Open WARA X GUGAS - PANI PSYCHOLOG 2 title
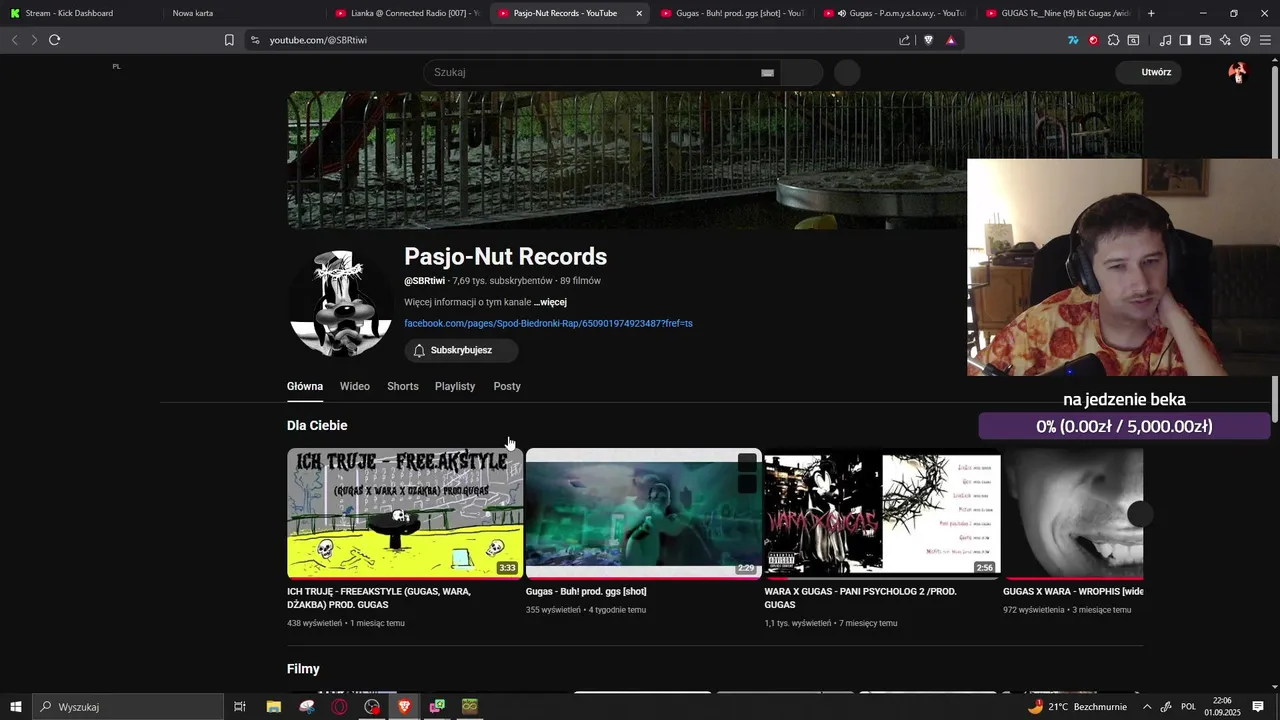The height and width of the screenshot is (720, 1280). [x=861, y=598]
